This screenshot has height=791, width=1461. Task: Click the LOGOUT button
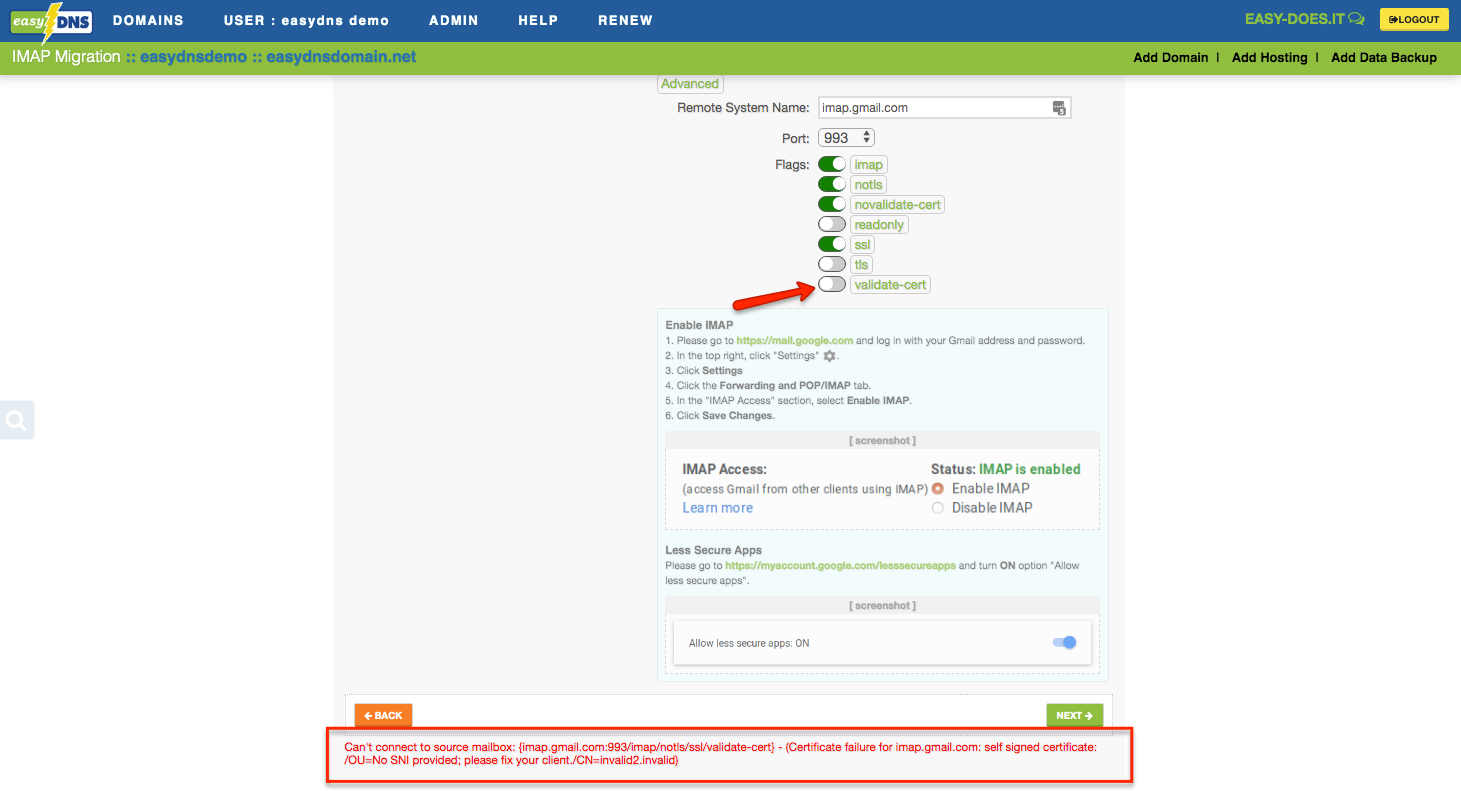(x=1414, y=19)
